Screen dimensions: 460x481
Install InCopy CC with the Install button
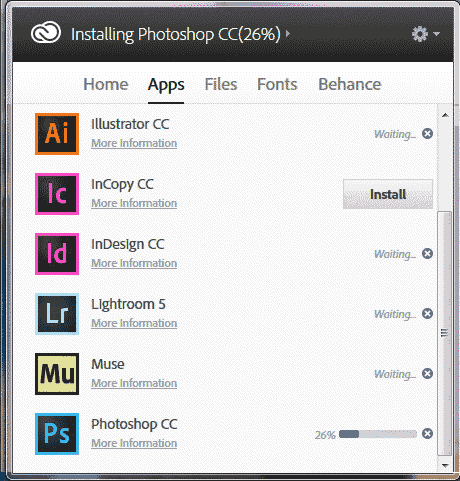tap(388, 194)
